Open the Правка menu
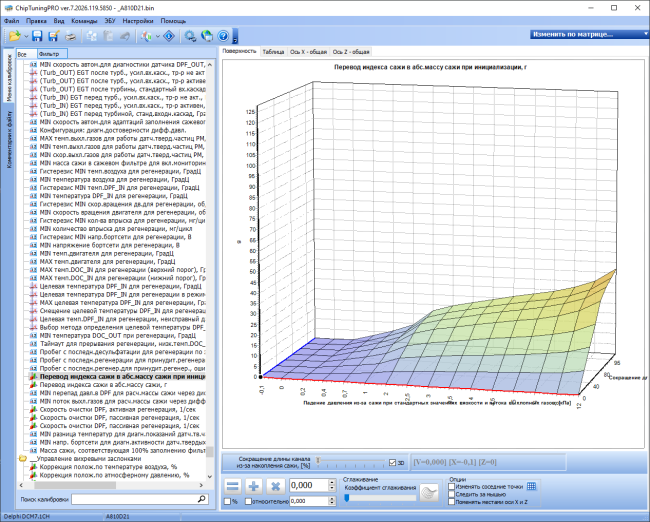The height and width of the screenshot is (522, 650). pos(36,21)
